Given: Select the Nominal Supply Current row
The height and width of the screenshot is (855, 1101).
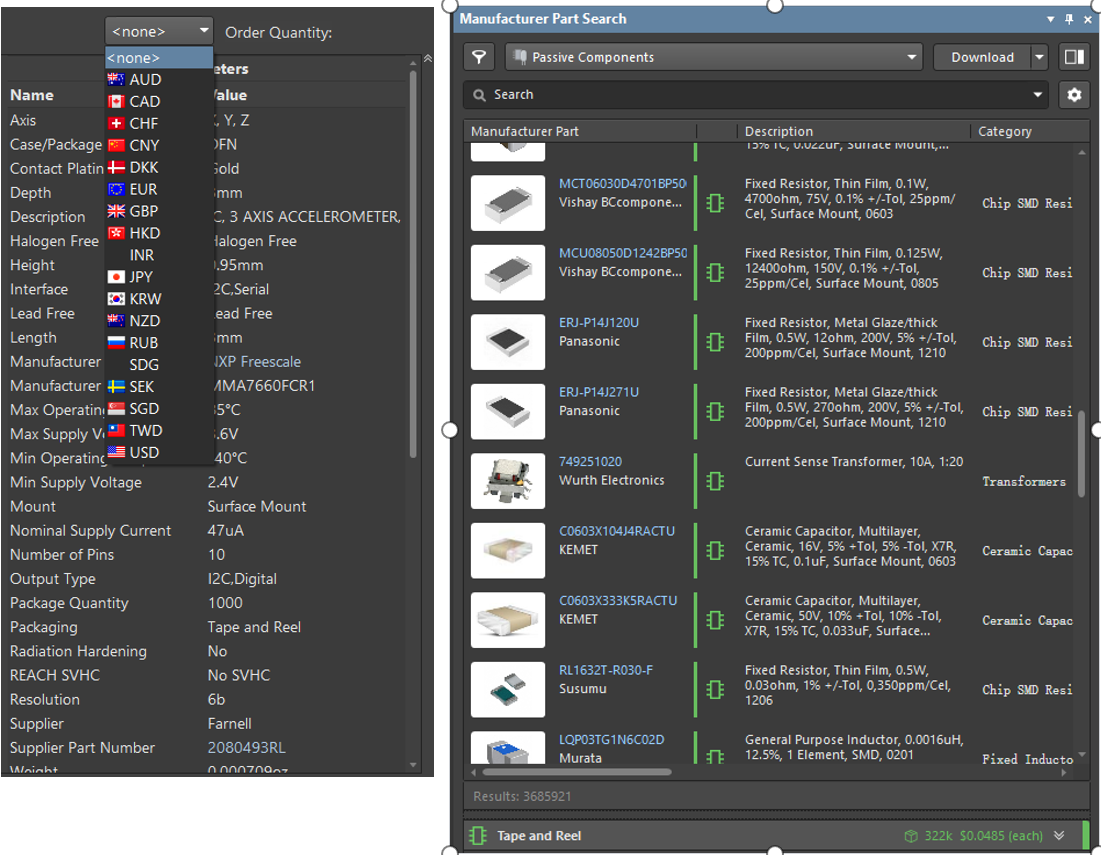Looking at the screenshot, I should coord(206,530).
